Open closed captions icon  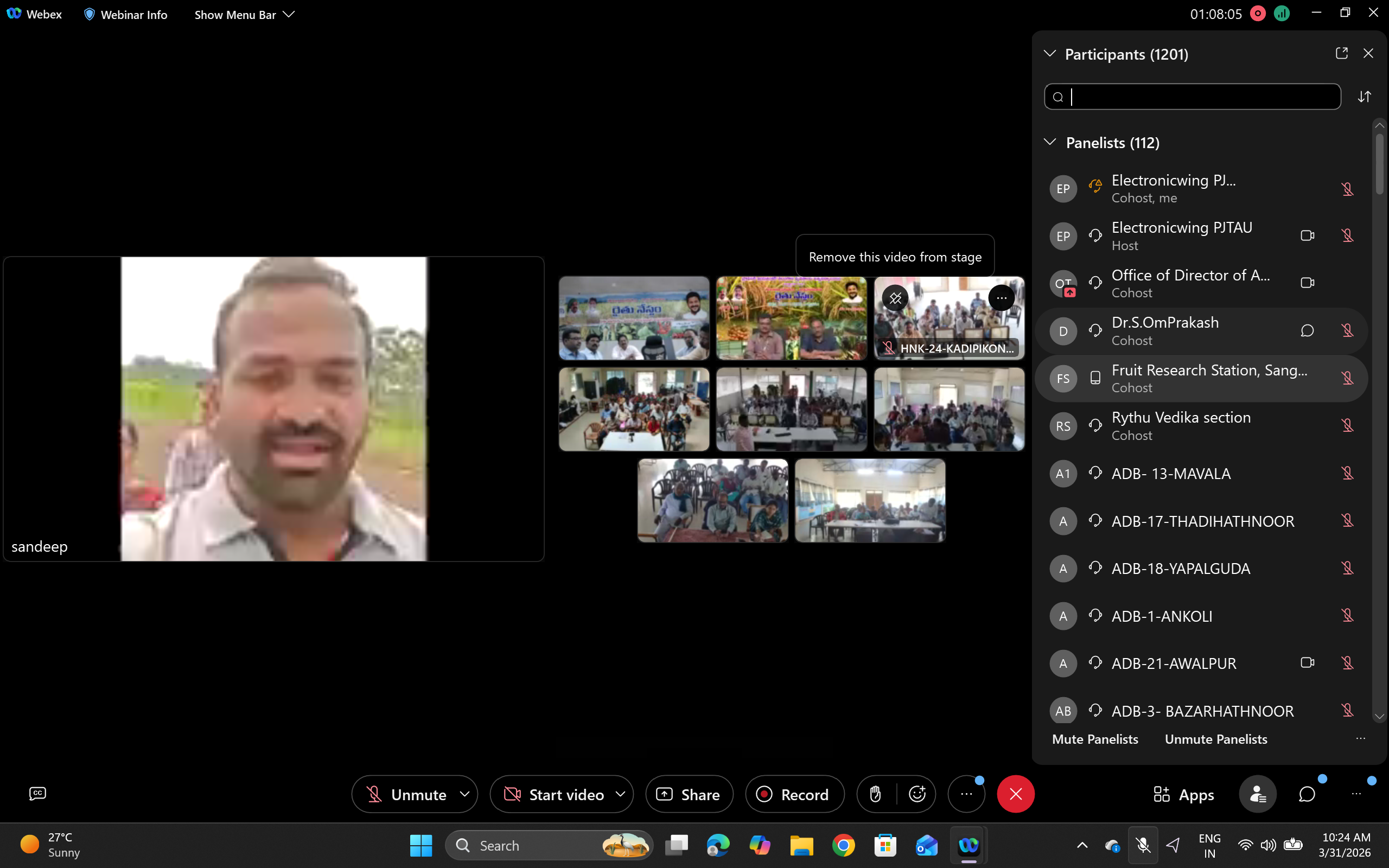point(38,793)
